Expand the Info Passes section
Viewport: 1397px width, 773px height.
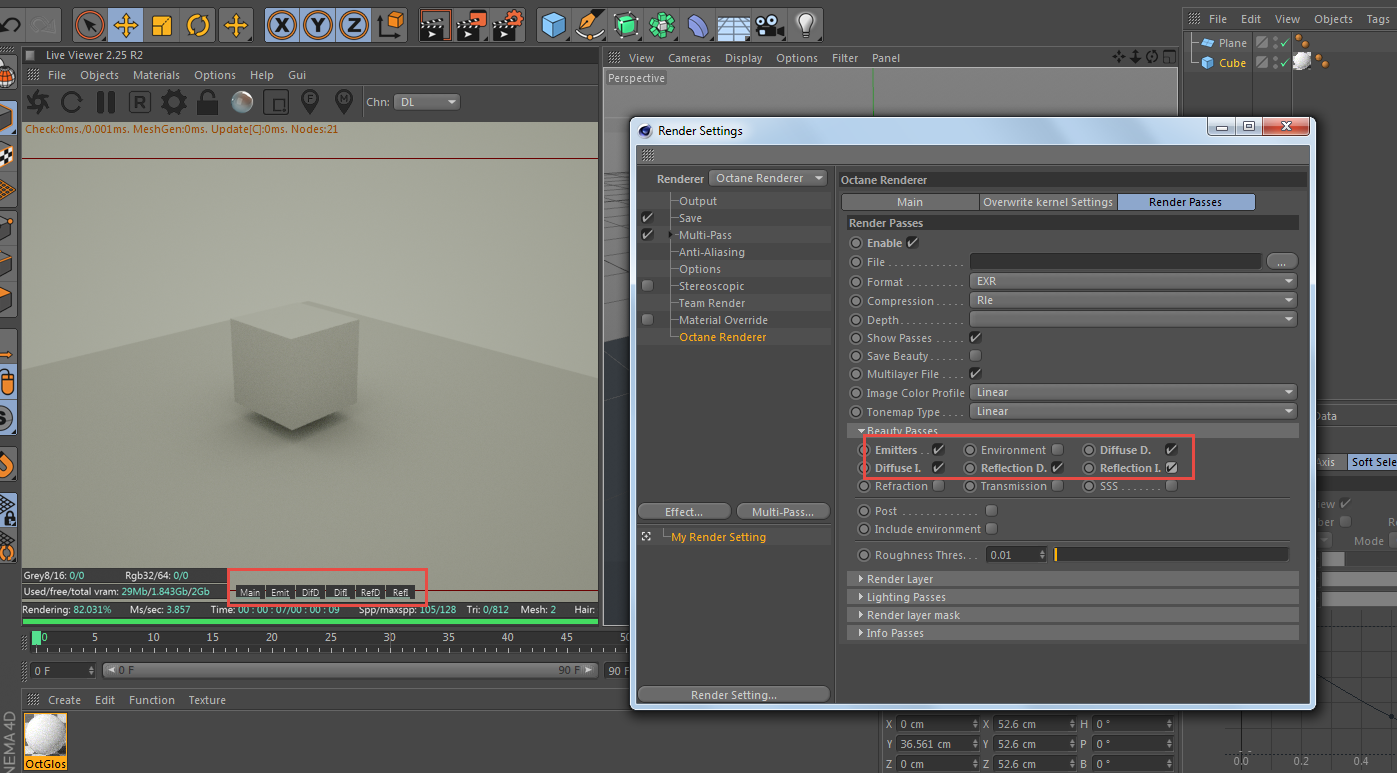1072,633
